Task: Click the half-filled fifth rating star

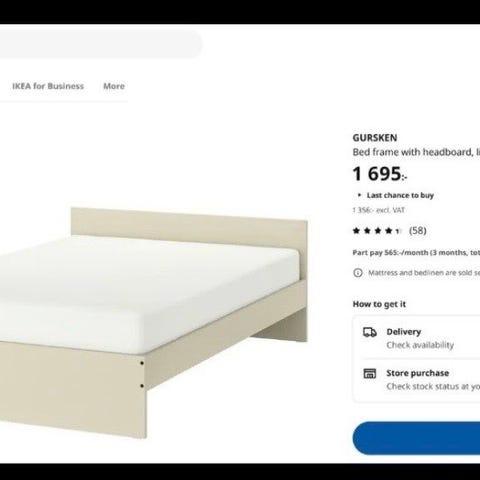Action: [398, 231]
